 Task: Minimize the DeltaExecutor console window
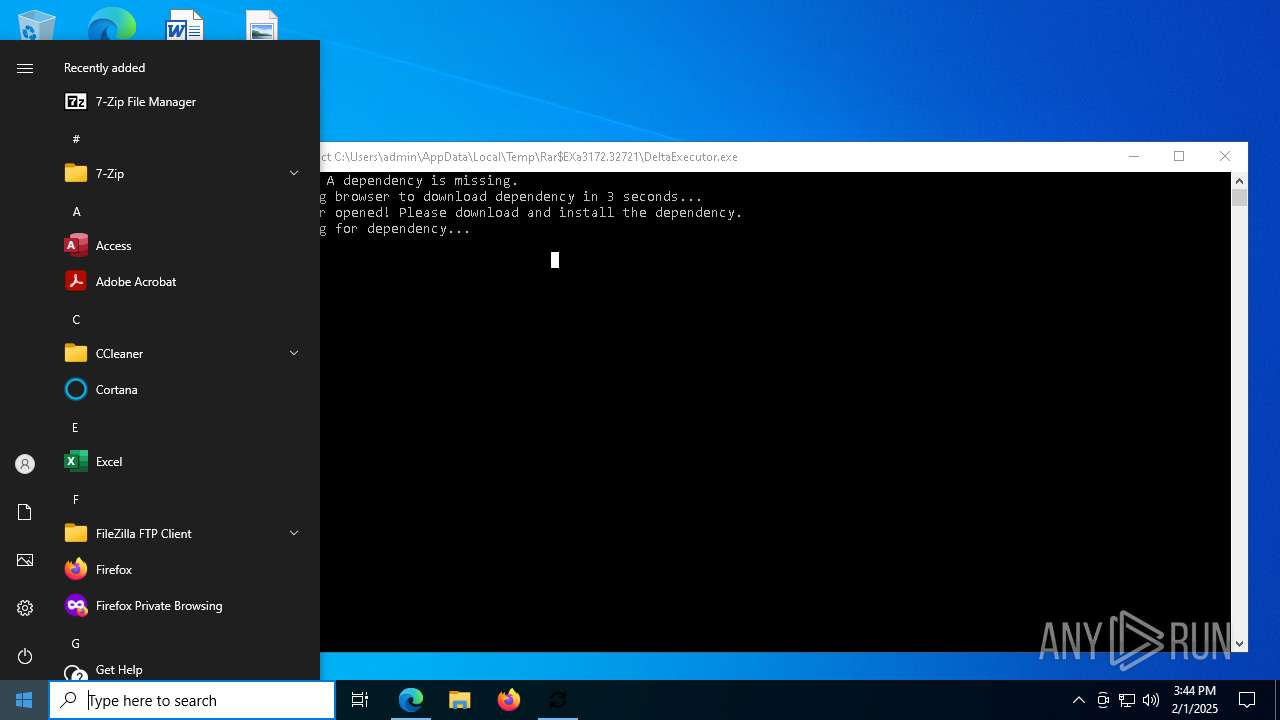(x=1133, y=156)
